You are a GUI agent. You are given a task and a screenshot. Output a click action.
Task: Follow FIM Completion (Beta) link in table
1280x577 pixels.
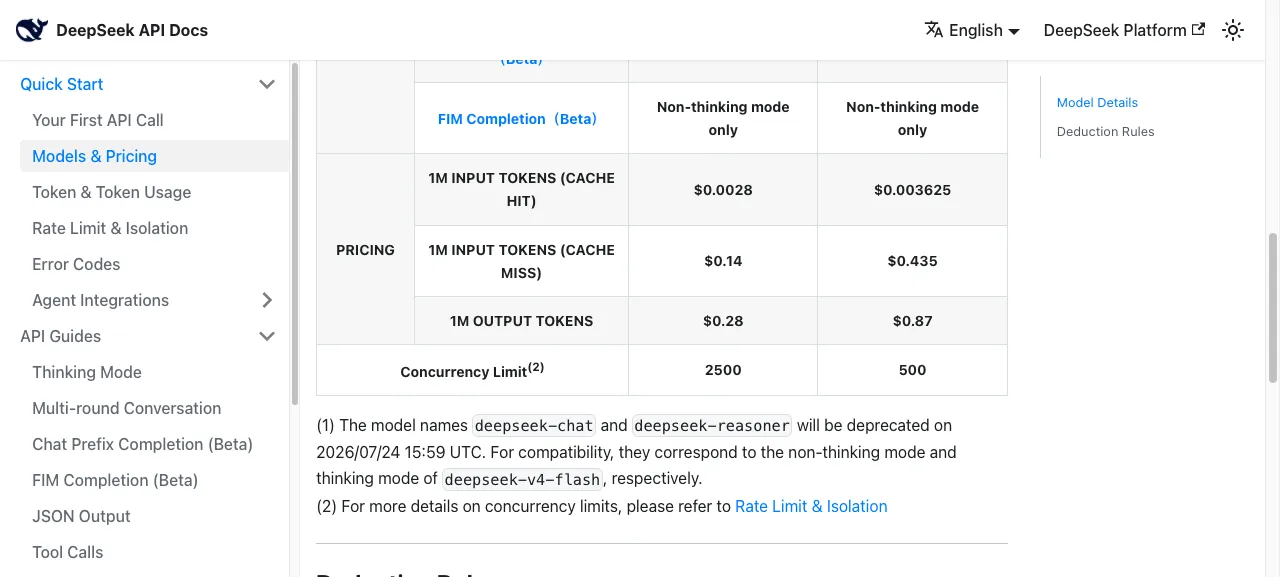pos(517,118)
